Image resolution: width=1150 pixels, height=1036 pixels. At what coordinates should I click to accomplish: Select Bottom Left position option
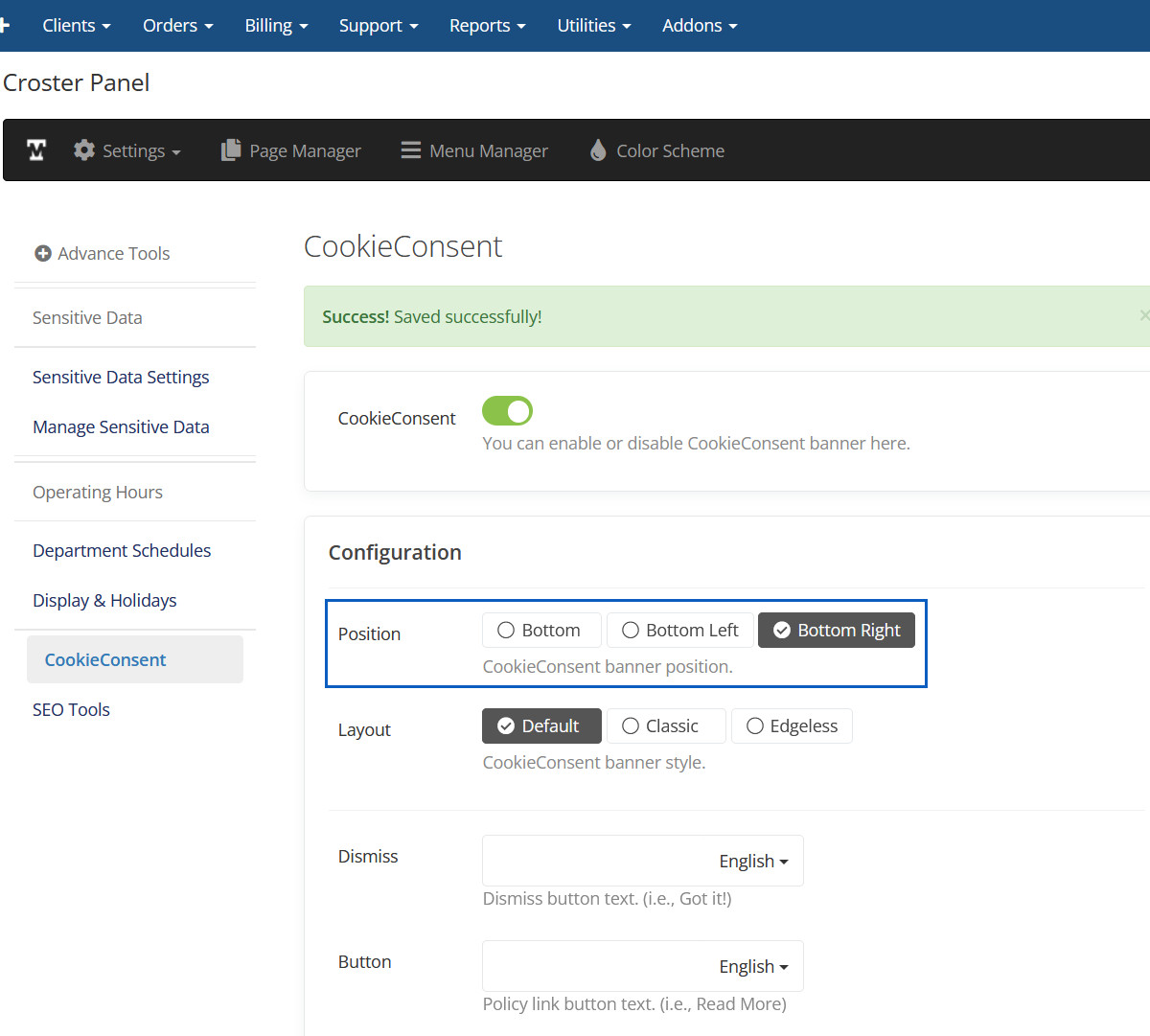[680, 631]
